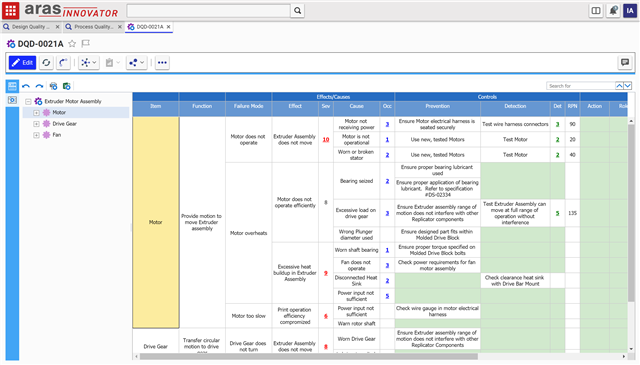Go to previous search result arrow
Image resolution: width=640 pixels, height=365 pixels.
point(619,86)
